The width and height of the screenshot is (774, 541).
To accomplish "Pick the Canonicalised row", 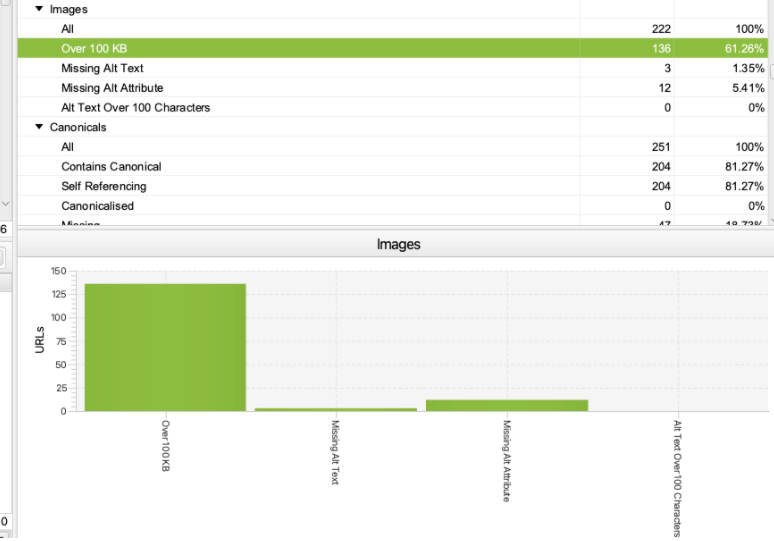I will click(x=97, y=206).
